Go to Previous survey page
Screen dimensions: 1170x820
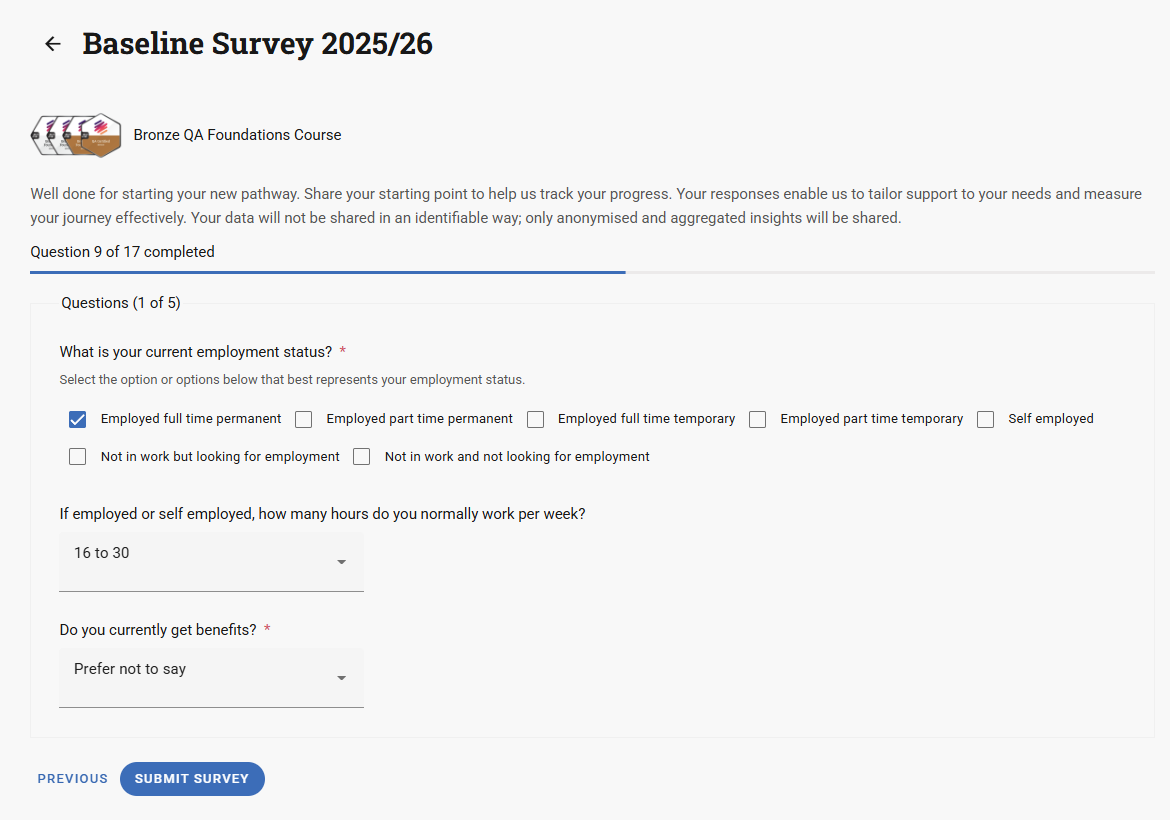point(73,779)
